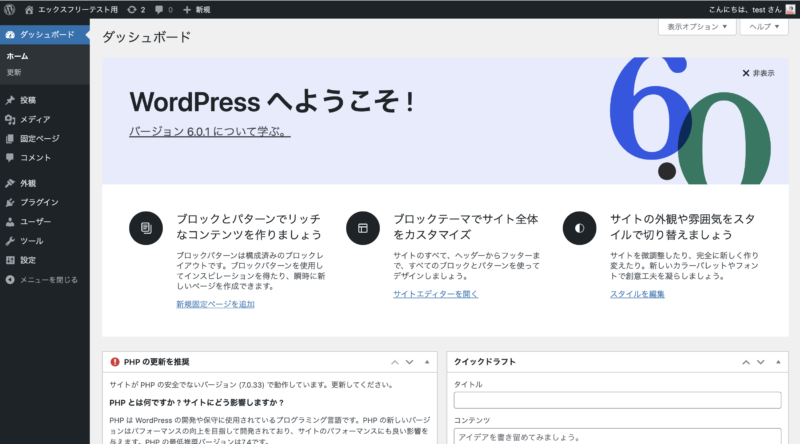Open 外観 menu label

pos(28,183)
